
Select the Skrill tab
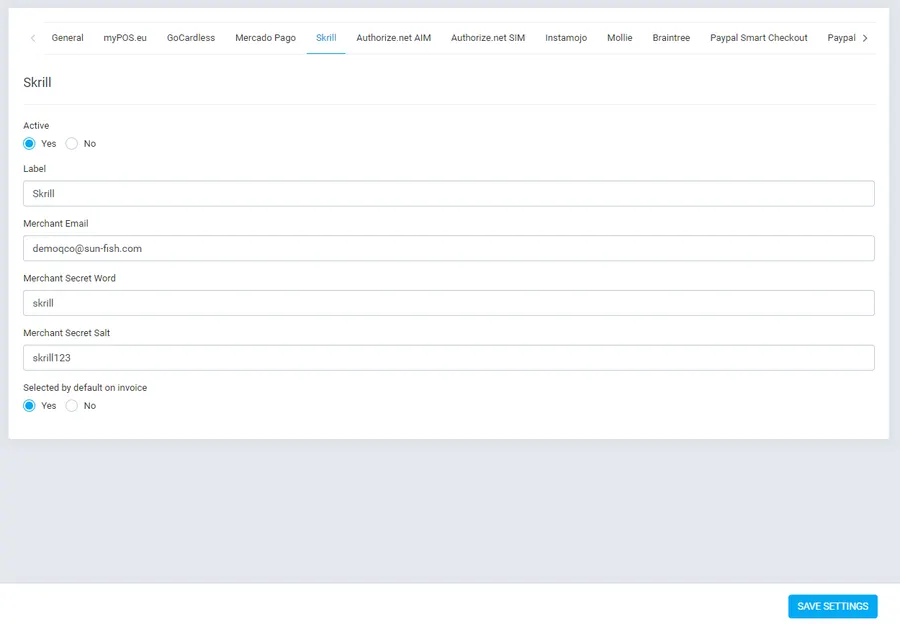(326, 38)
